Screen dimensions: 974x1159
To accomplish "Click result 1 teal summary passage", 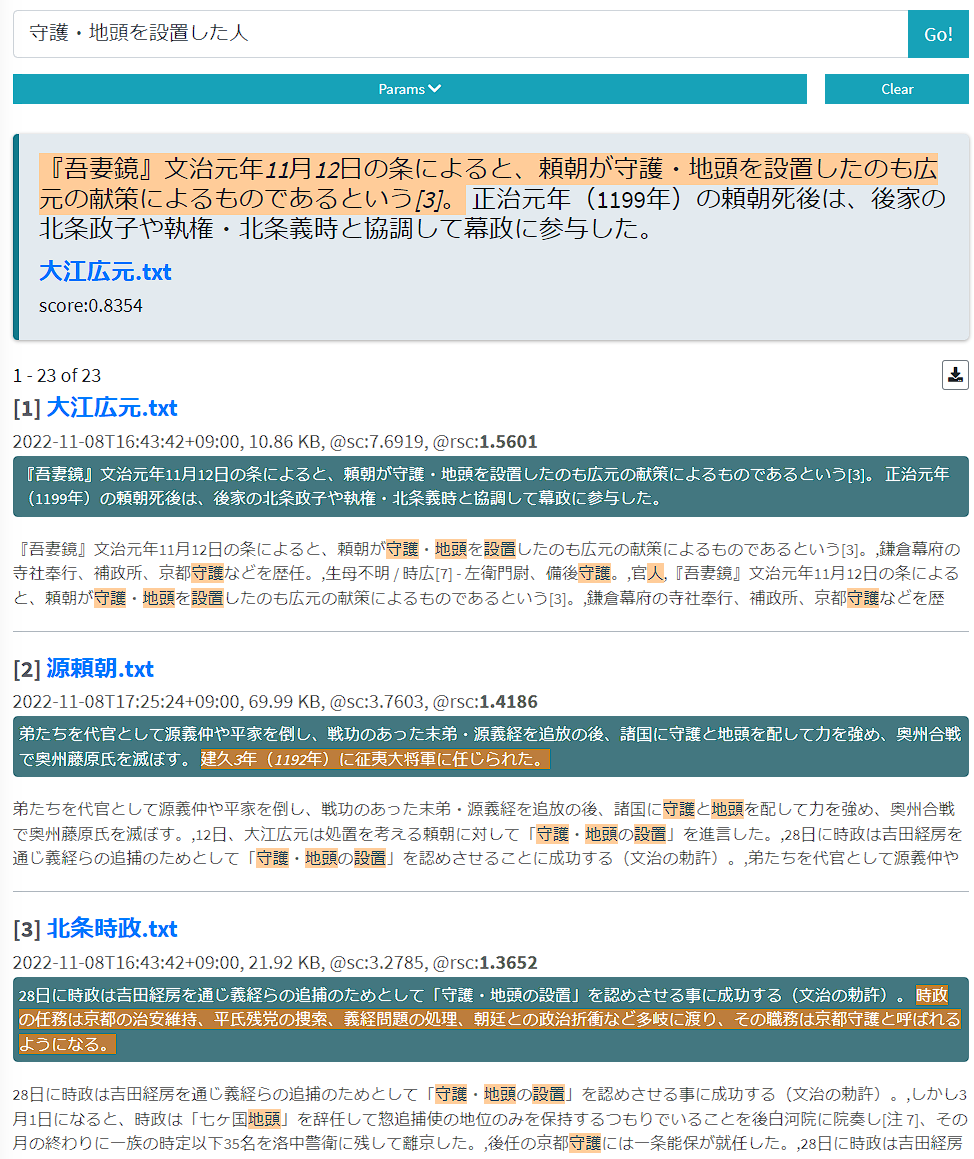I will 491,486.
